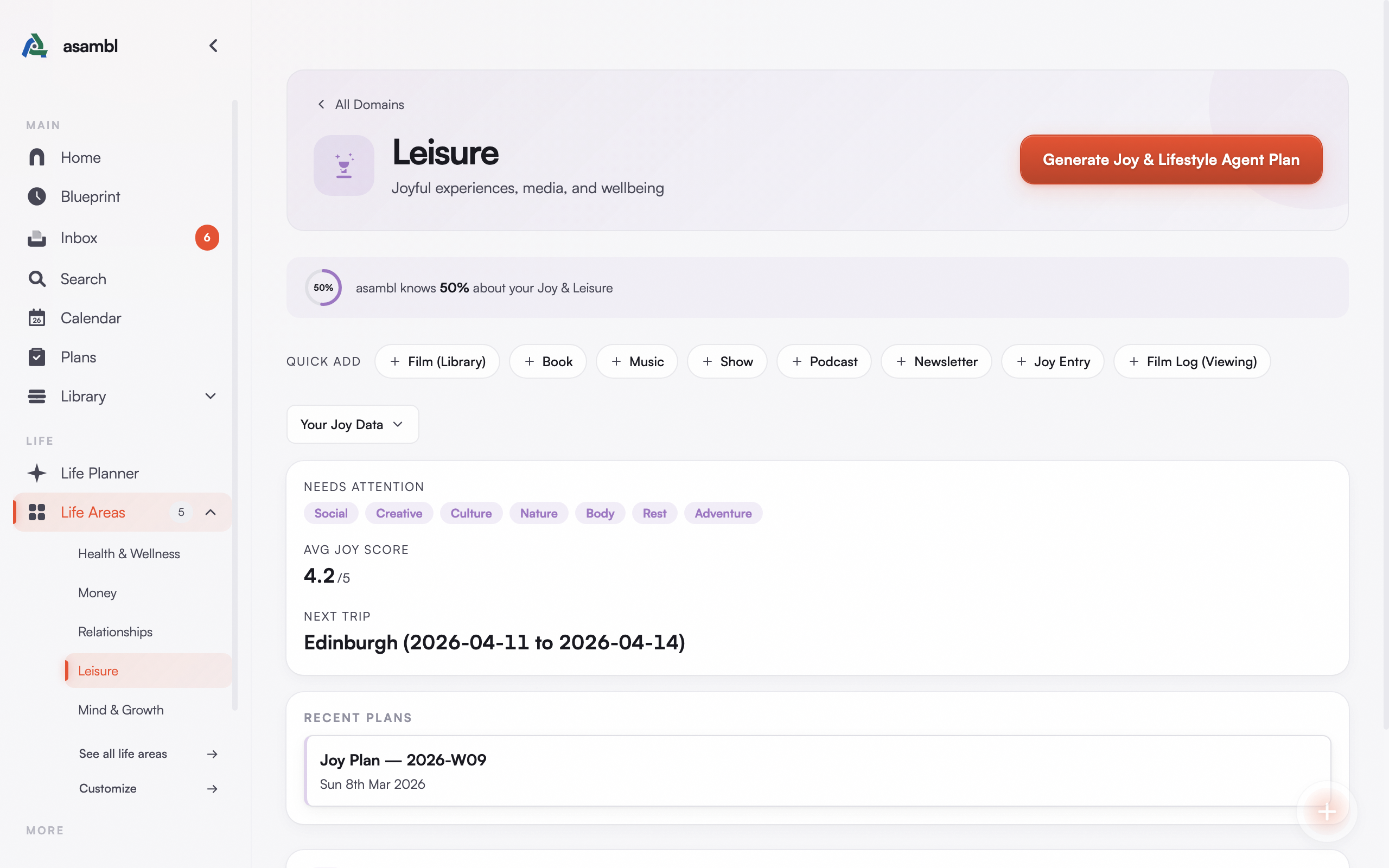The image size is (1389, 868).
Task: Toggle the Adventure attention filter chip
Action: [723, 513]
